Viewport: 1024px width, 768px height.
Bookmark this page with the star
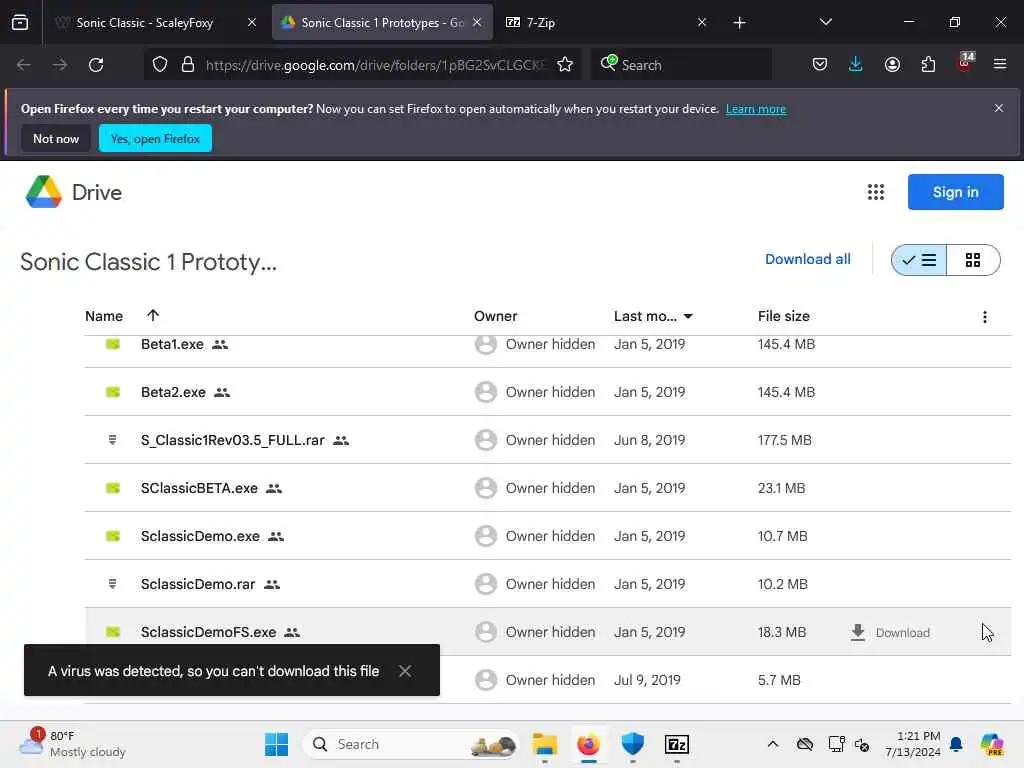click(x=565, y=65)
